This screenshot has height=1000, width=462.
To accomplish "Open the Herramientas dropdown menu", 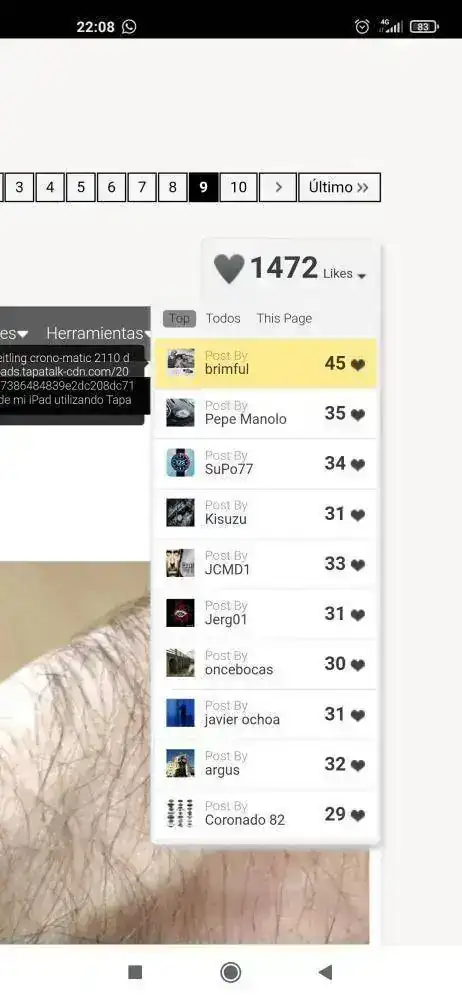I will point(96,333).
